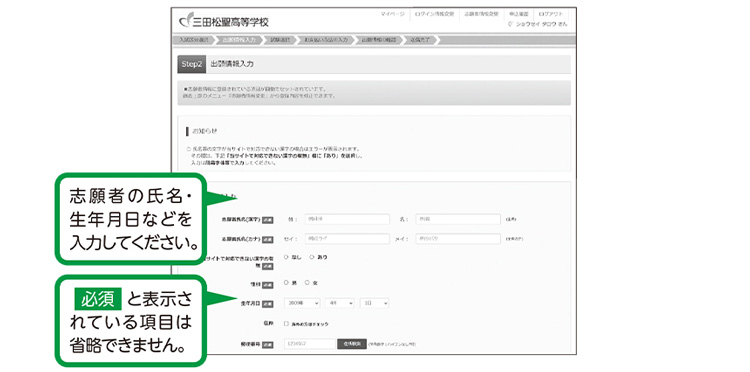Open the マイページ menu link
This screenshot has height=372, width=750.
pos(392,14)
